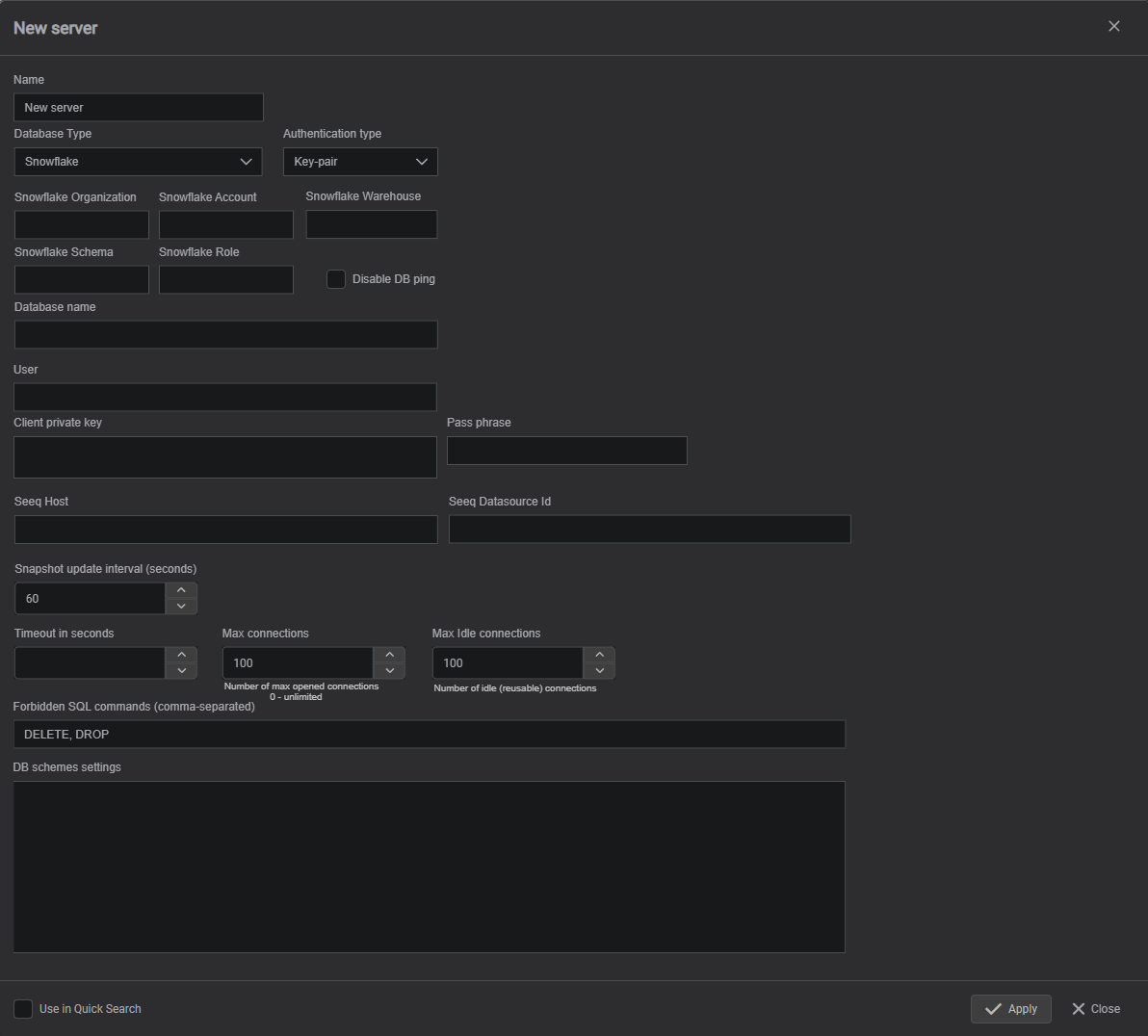Screen dimensions: 1148x1036
Task: Click the up arrow on Snapshot update interval
Action: click(x=181, y=589)
